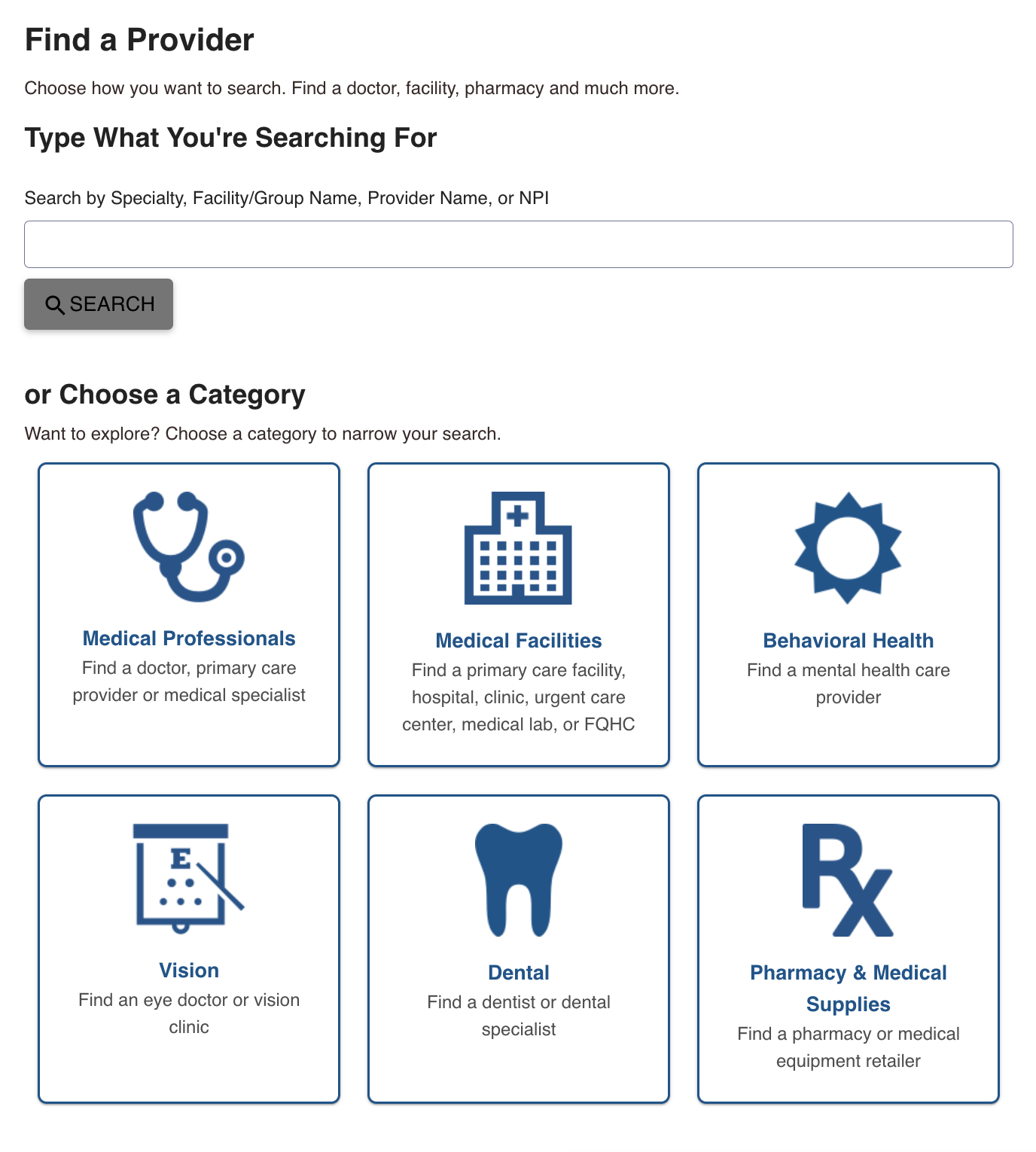Click the eye chart Vision icon
The height and width of the screenshot is (1152, 1036).
(x=188, y=879)
